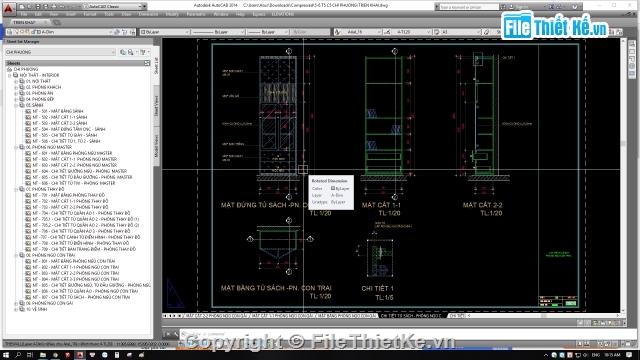Click the keyword search input field
The height and width of the screenshot is (360, 640).
[x=469, y=7]
